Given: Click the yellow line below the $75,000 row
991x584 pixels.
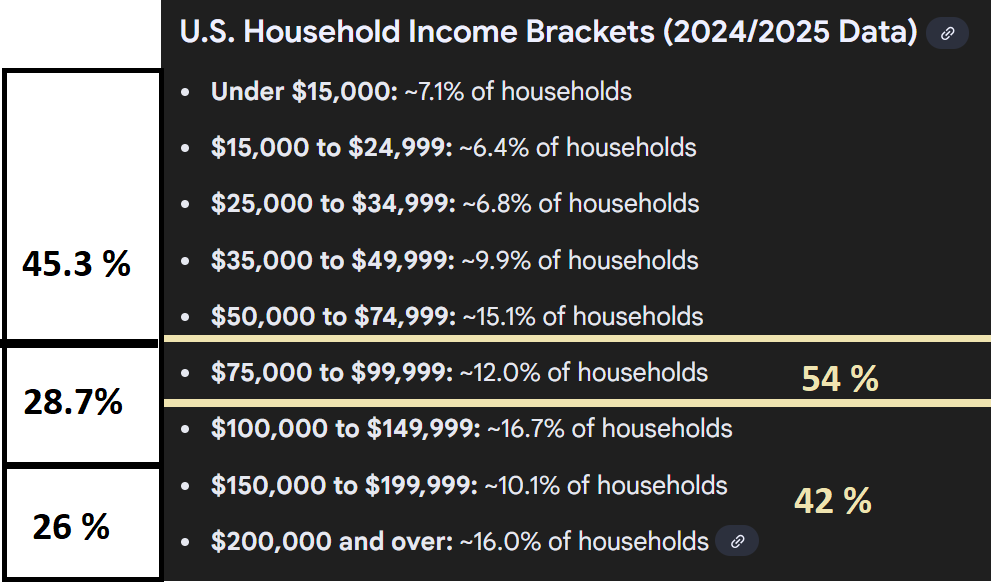Looking at the screenshot, I should pyautogui.click(x=575, y=403).
